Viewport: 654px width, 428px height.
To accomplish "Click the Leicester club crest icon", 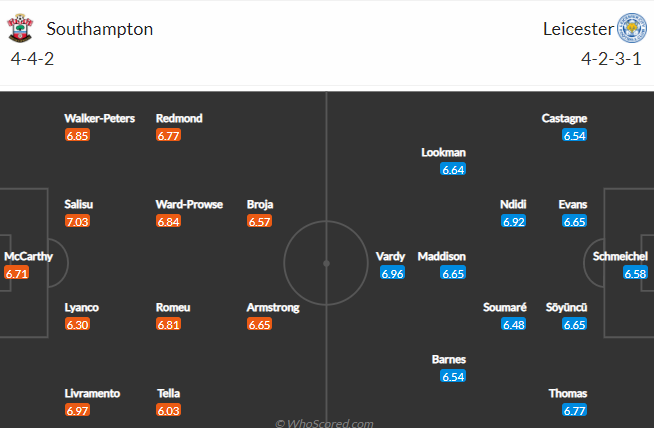I will point(632,28).
